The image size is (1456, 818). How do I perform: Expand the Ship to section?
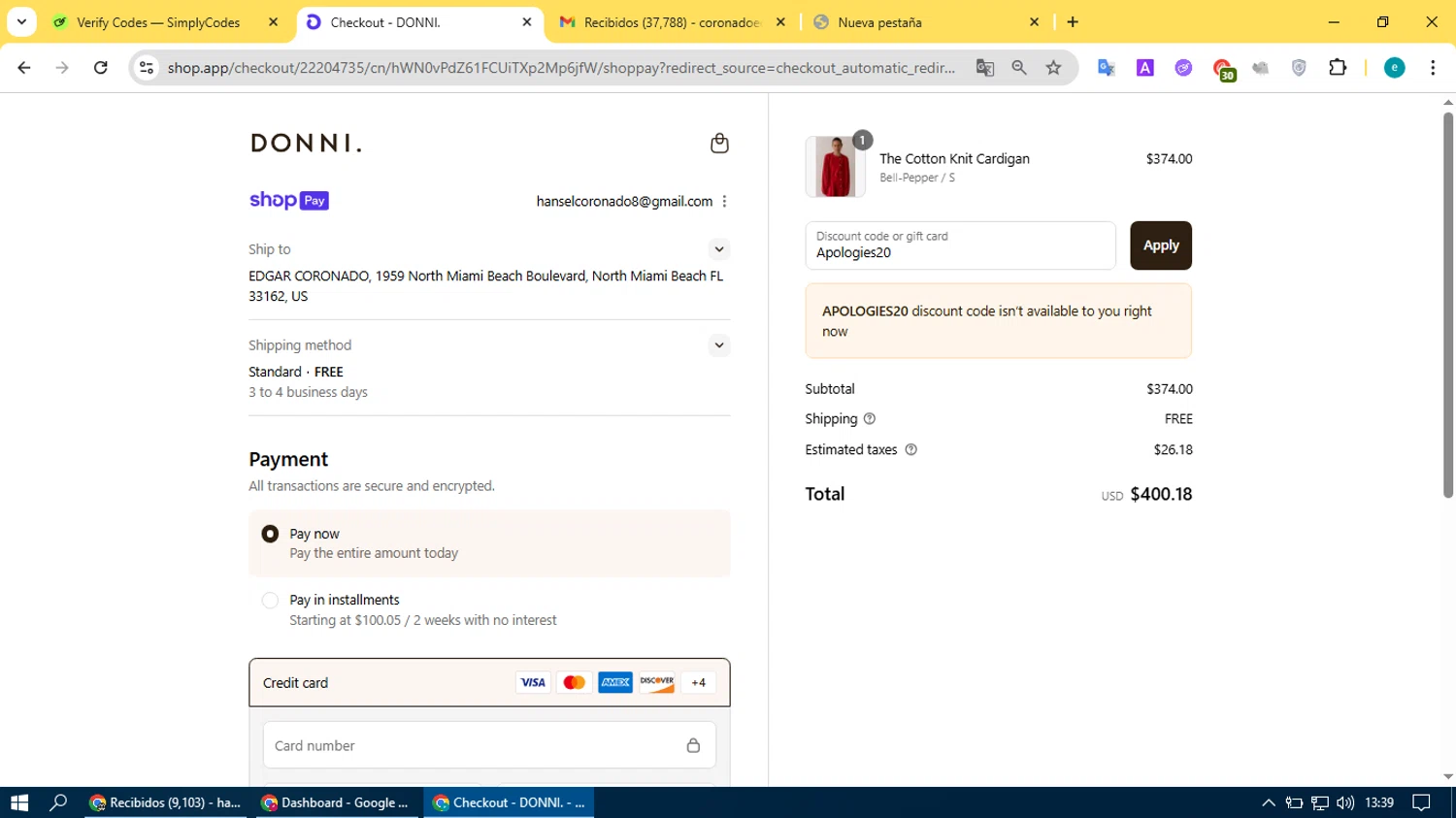click(x=718, y=249)
